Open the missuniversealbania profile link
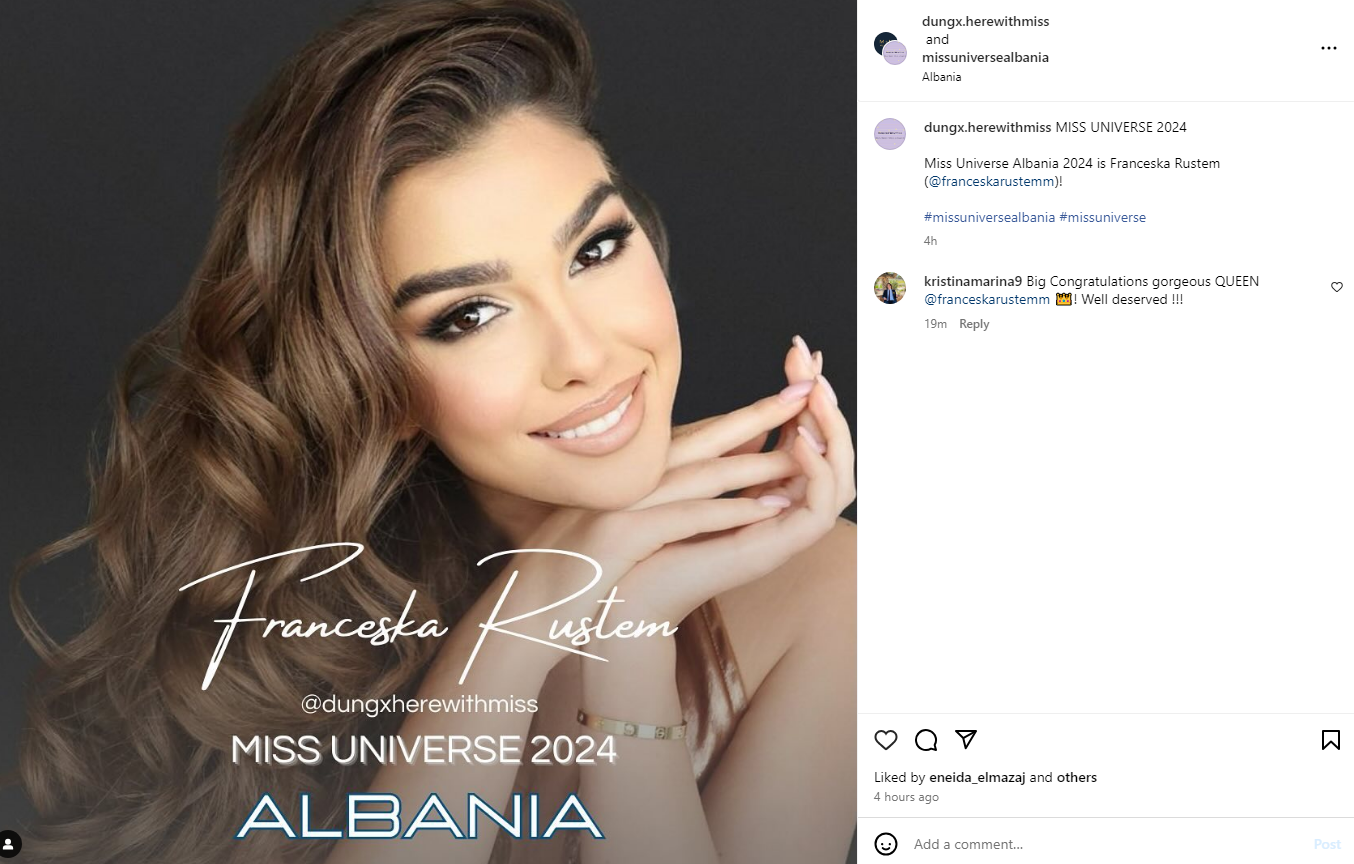This screenshot has height=864, width=1354. pyautogui.click(x=985, y=57)
